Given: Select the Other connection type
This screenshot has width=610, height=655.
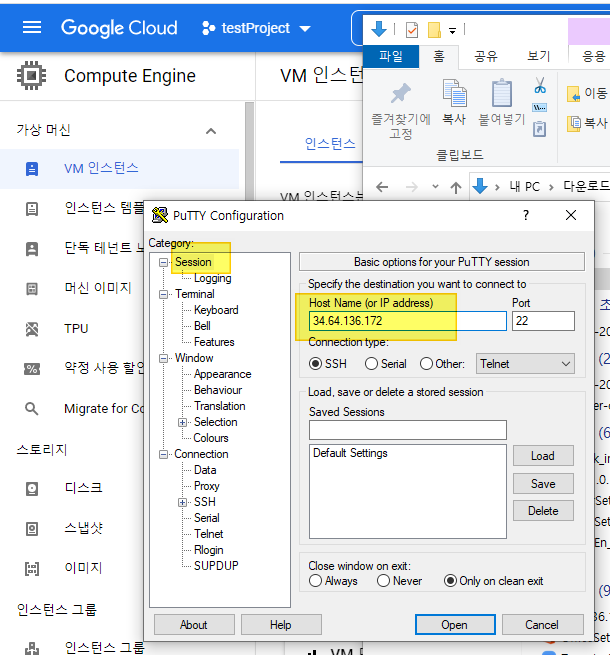Looking at the screenshot, I should click(x=426, y=364).
